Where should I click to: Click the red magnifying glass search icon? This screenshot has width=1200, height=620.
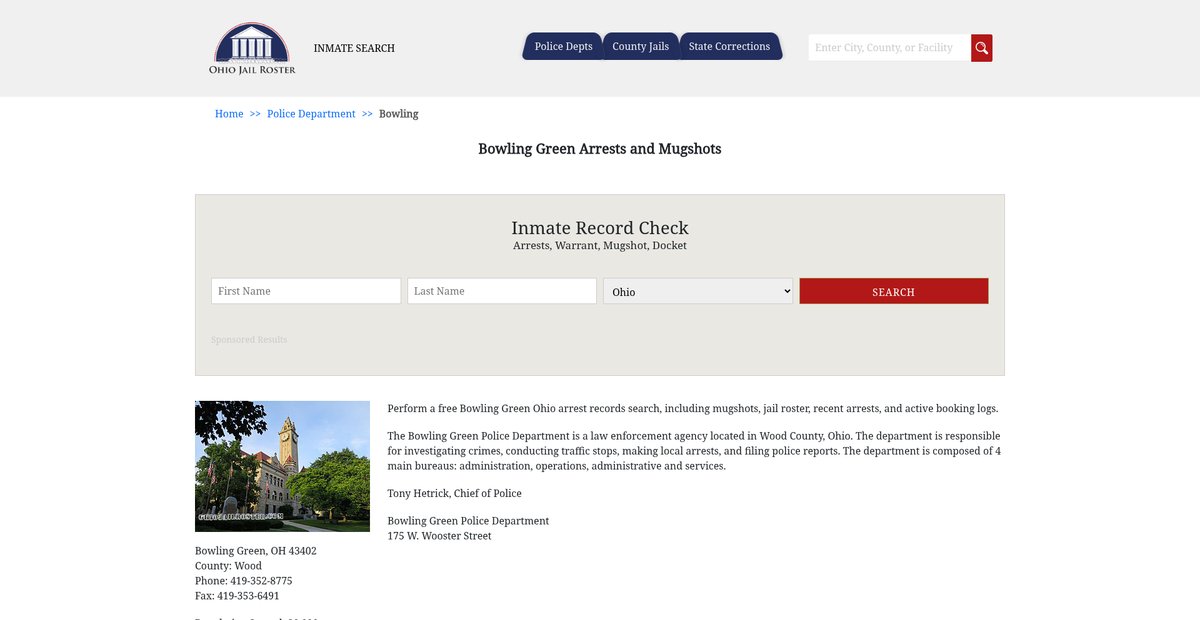click(x=981, y=48)
